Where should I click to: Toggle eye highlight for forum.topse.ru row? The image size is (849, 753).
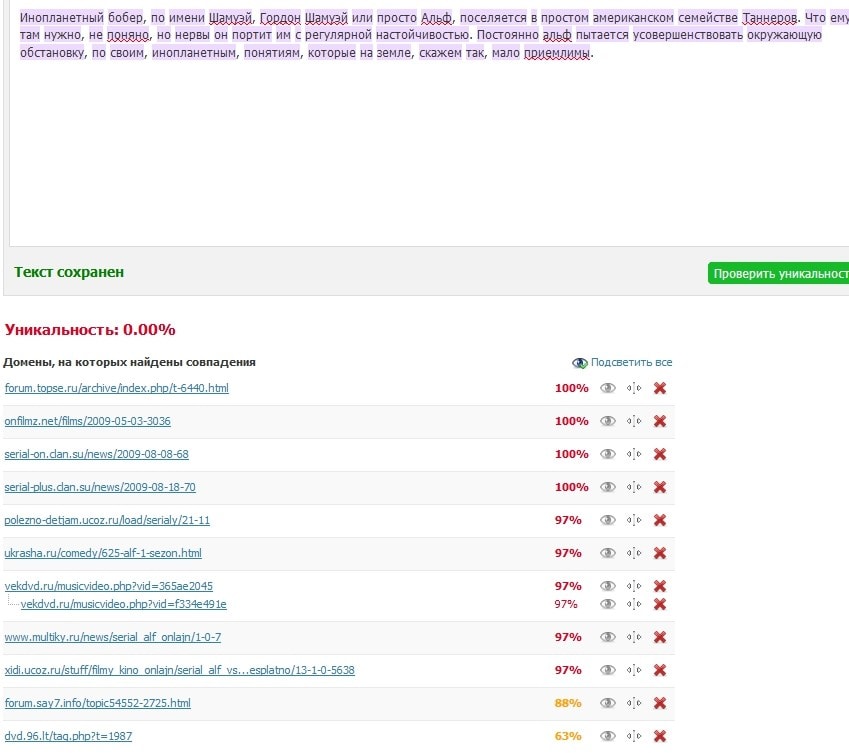608,388
